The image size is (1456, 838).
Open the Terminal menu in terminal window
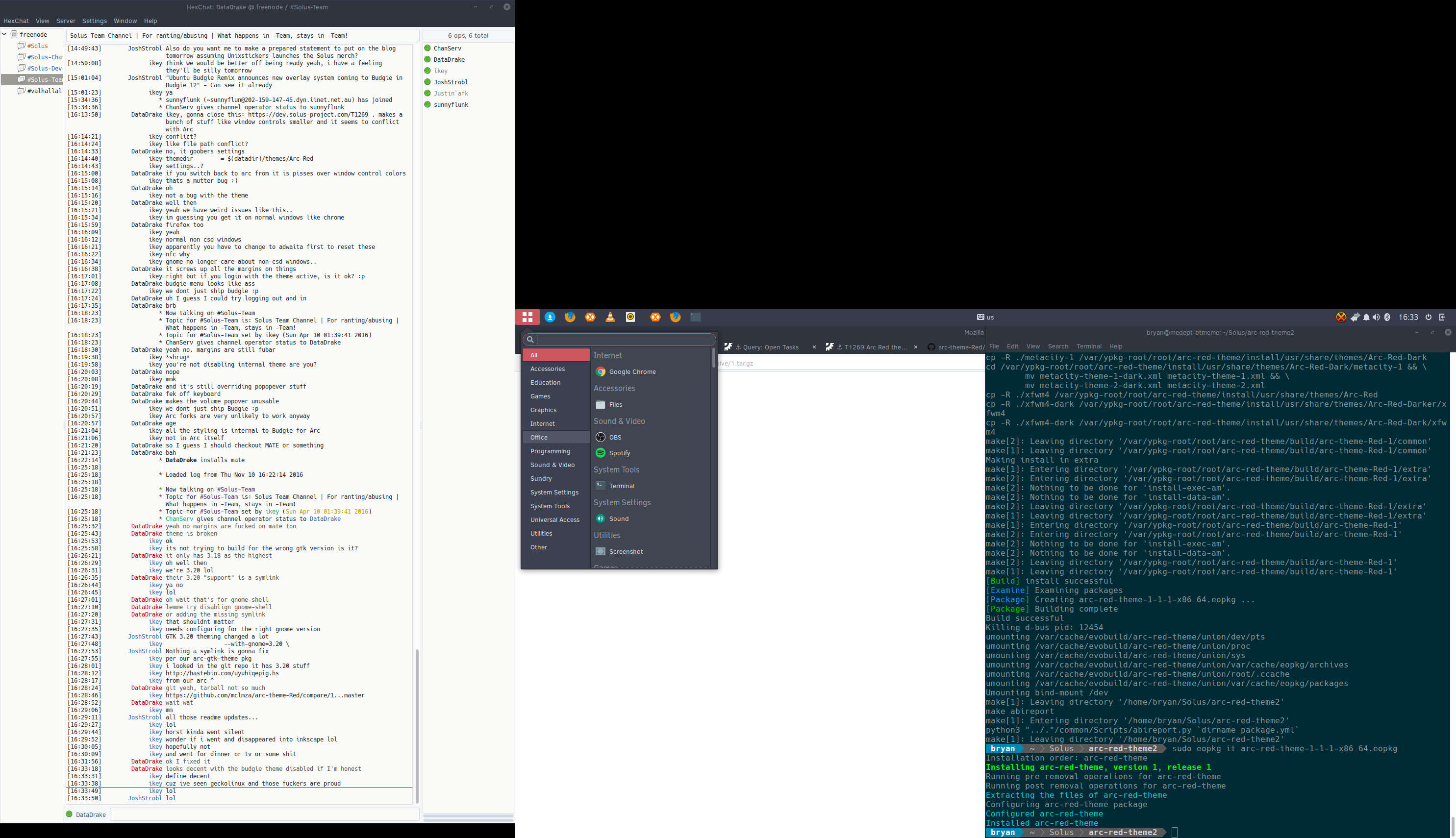[1089, 346]
